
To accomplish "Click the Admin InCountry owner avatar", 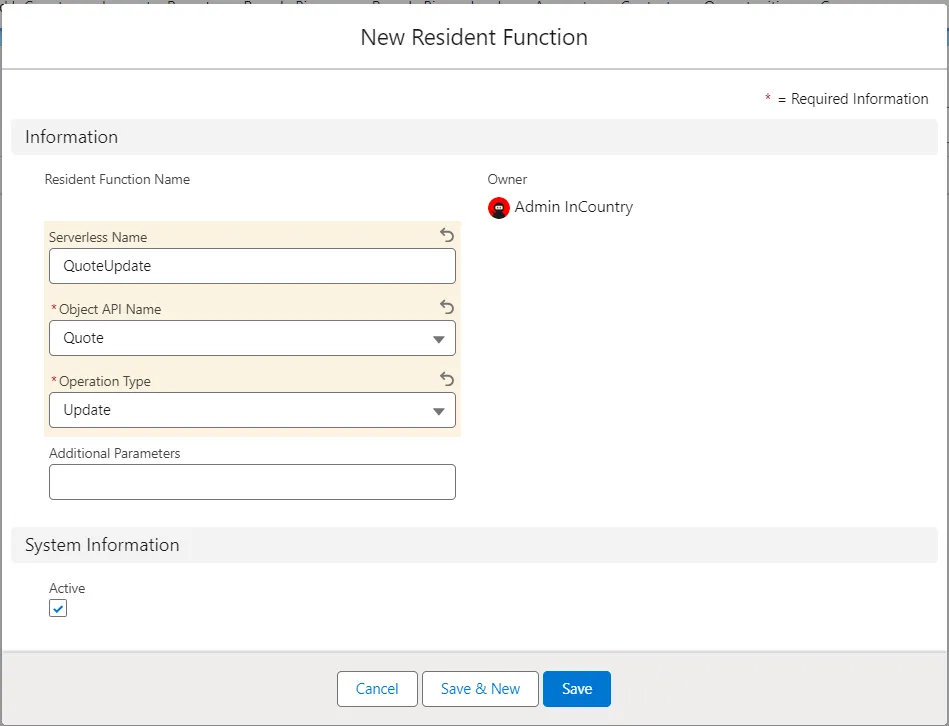I will point(499,208).
